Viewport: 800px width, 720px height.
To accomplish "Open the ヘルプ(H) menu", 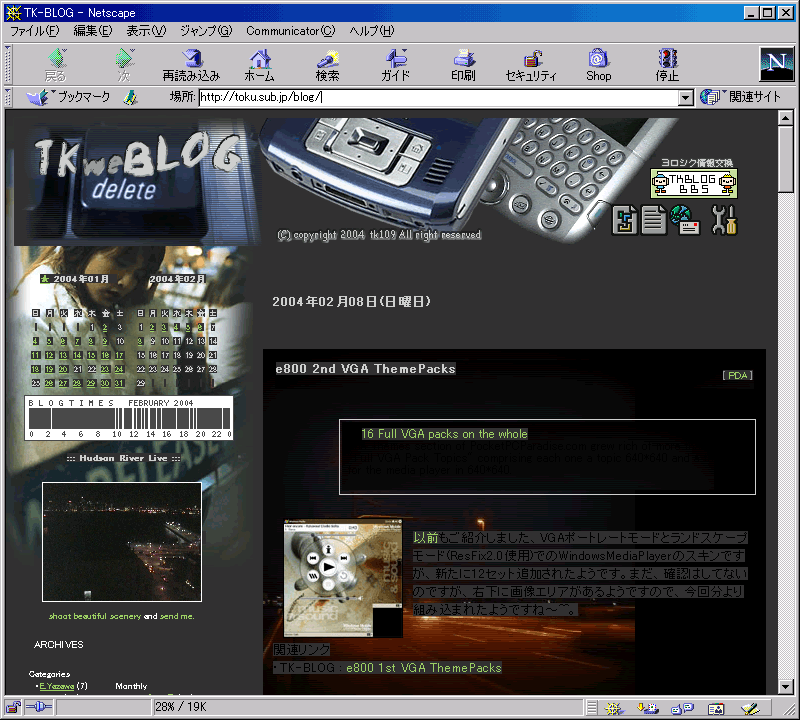I will click(372, 31).
